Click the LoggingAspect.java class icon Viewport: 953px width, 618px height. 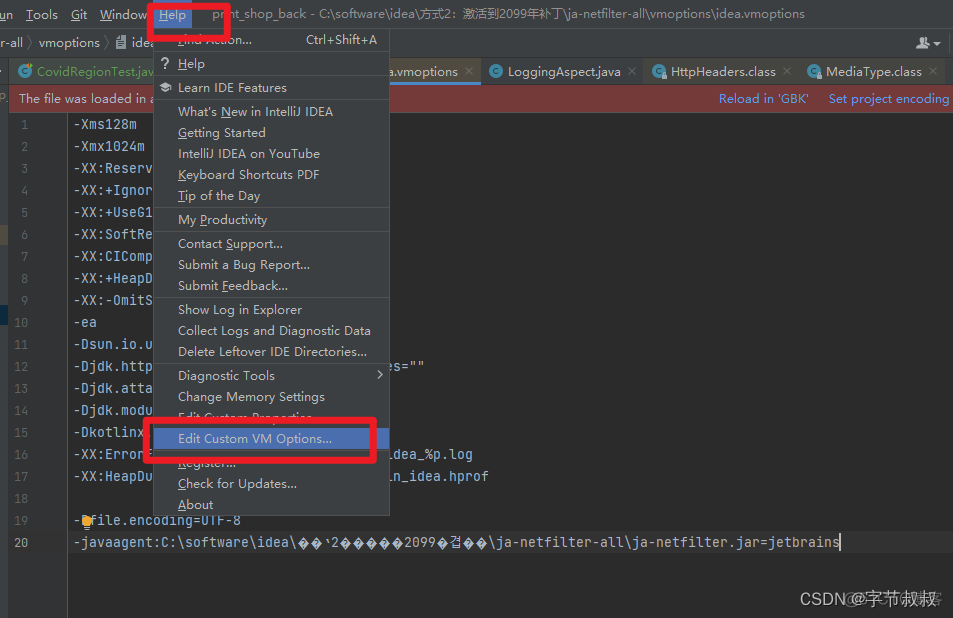[495, 72]
